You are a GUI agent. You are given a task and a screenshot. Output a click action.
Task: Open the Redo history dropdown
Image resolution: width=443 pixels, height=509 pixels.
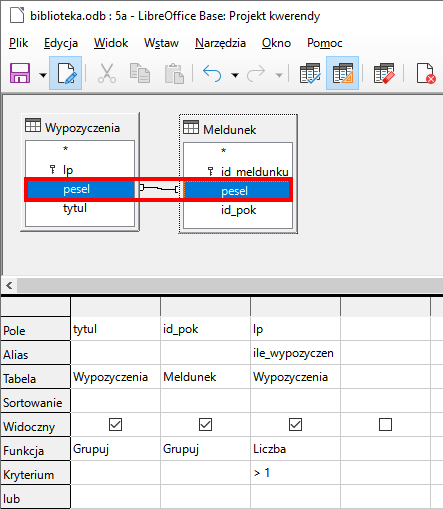pos(279,75)
